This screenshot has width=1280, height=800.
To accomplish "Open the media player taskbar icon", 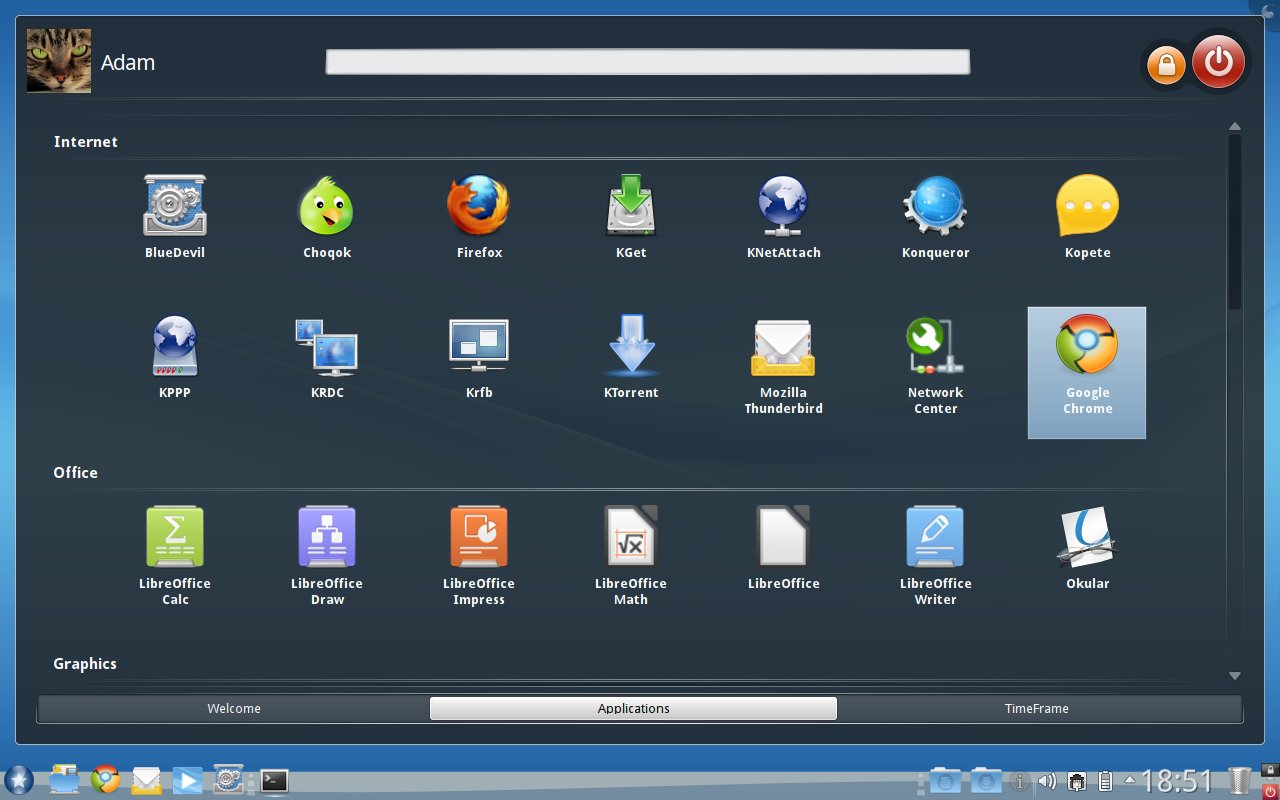I will pyautogui.click(x=187, y=779).
